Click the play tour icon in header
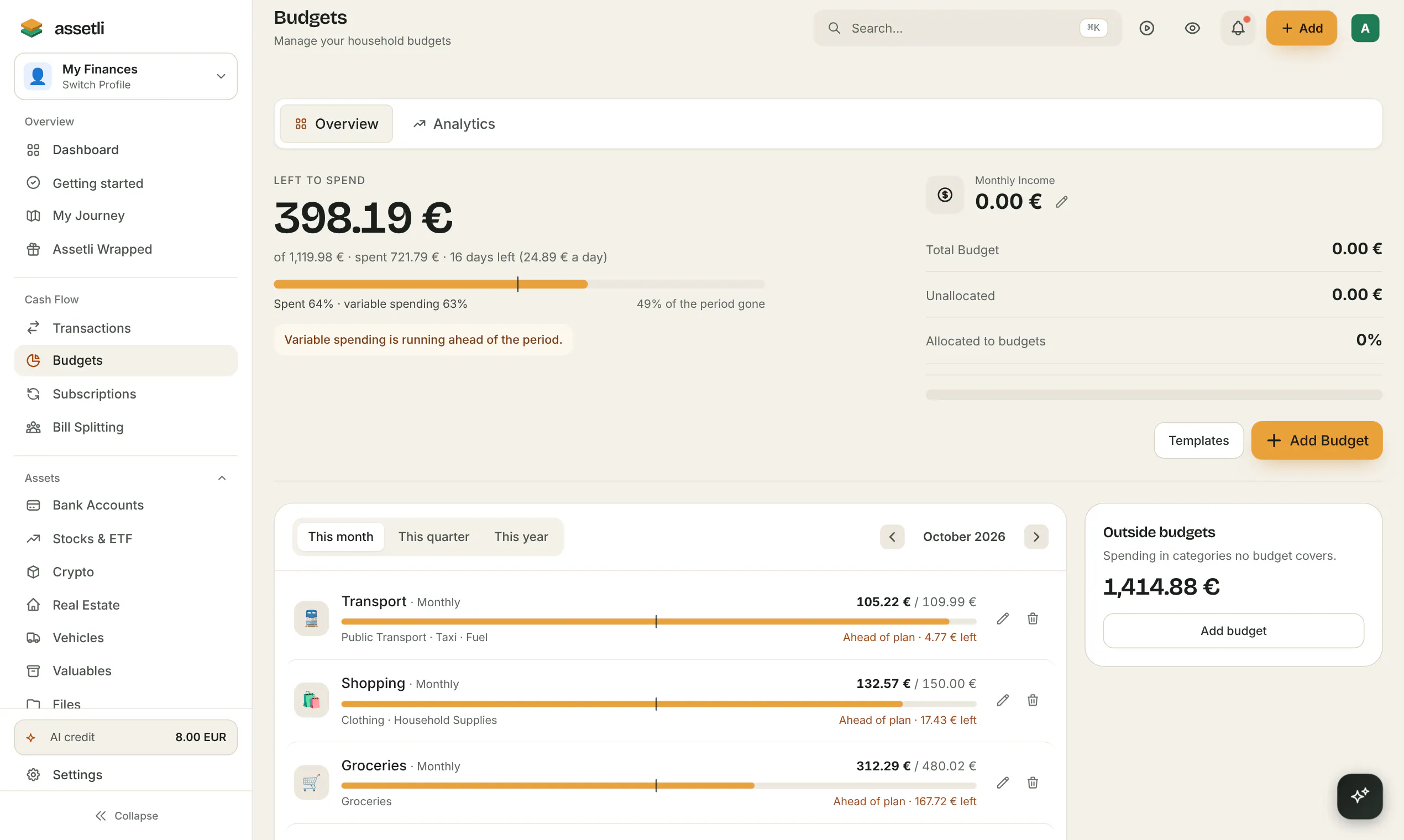1404x840 pixels. pos(1146,28)
